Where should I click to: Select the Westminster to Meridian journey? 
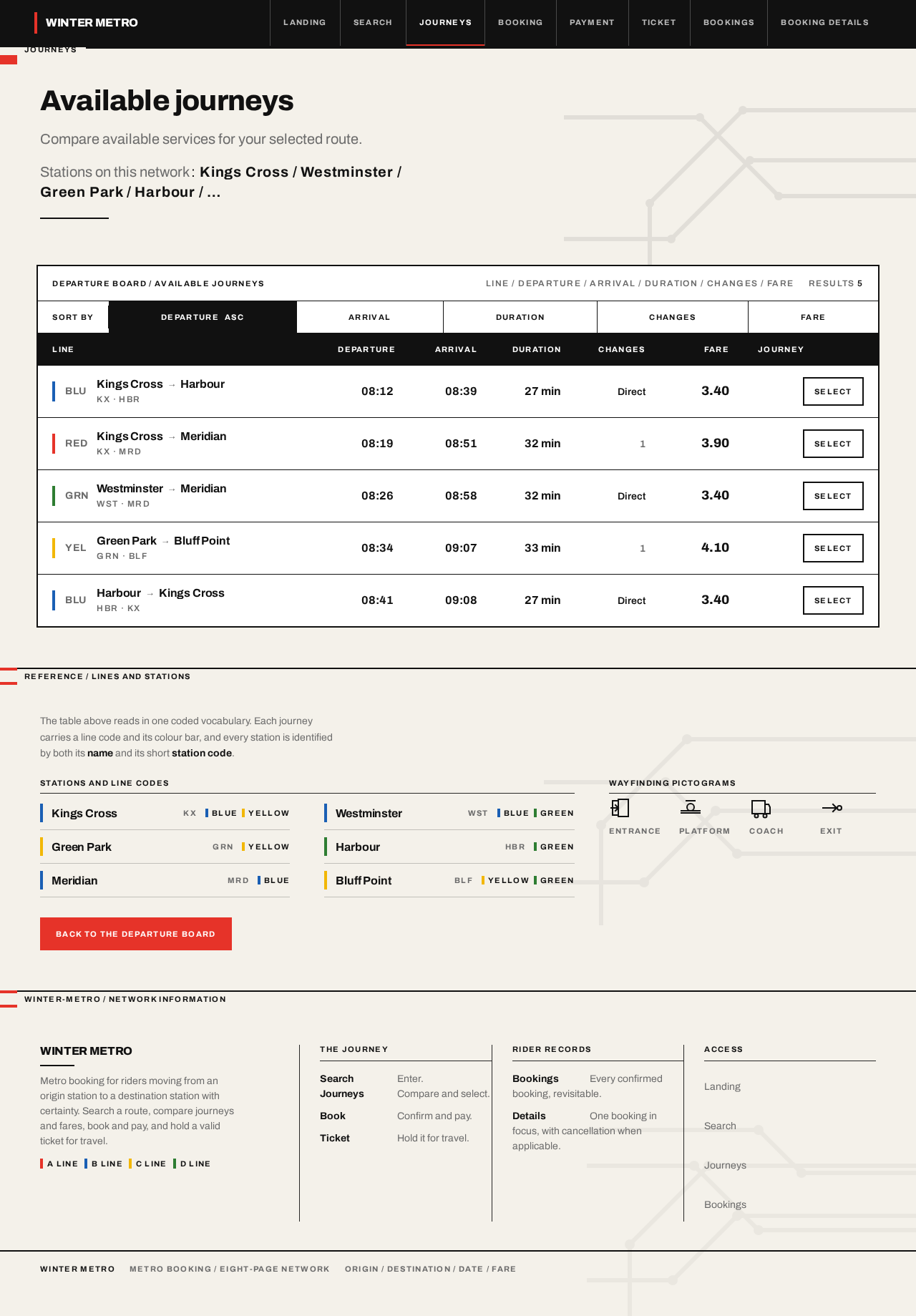click(833, 496)
